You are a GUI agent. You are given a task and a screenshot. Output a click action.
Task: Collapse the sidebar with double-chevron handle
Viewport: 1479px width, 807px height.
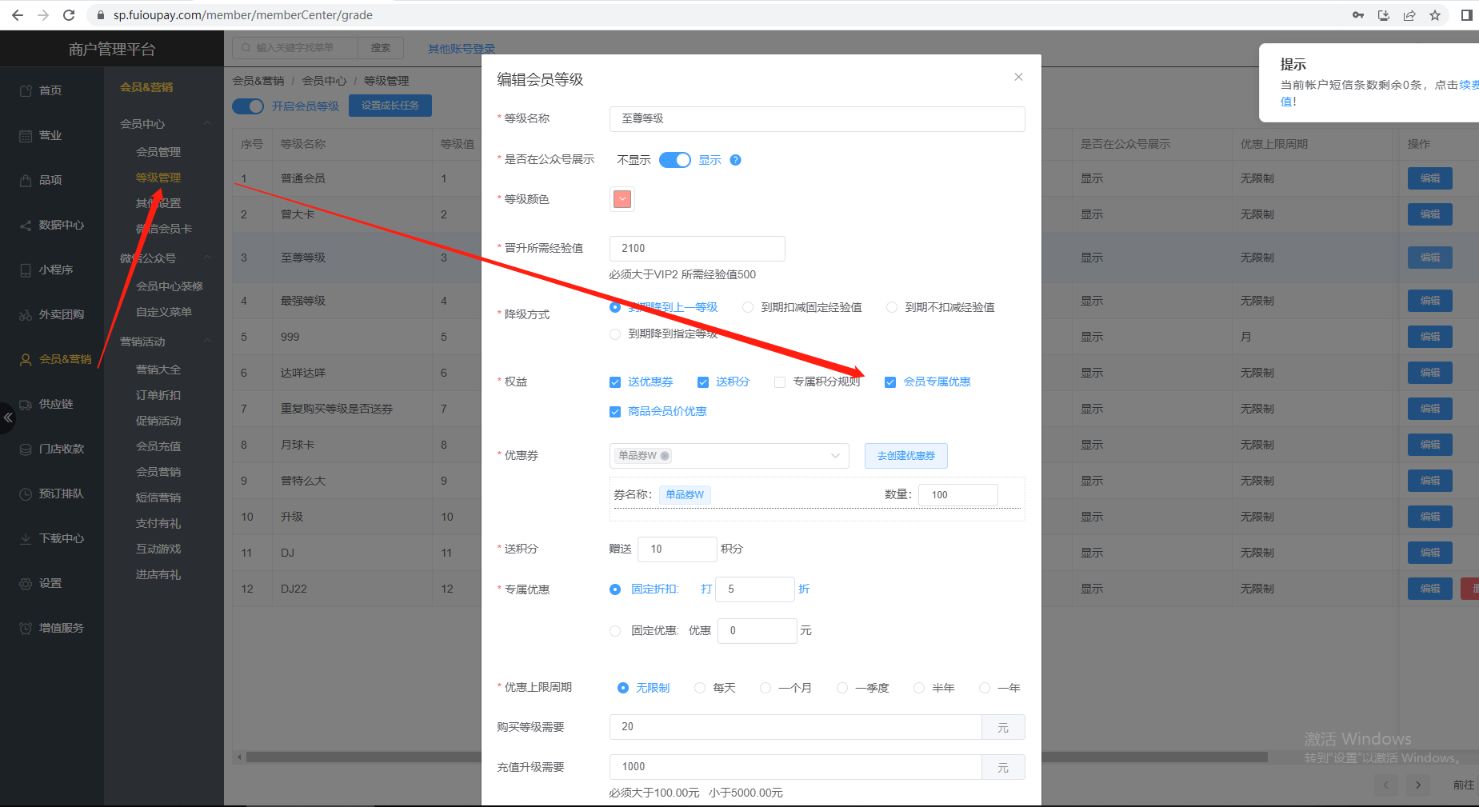[x=8, y=417]
